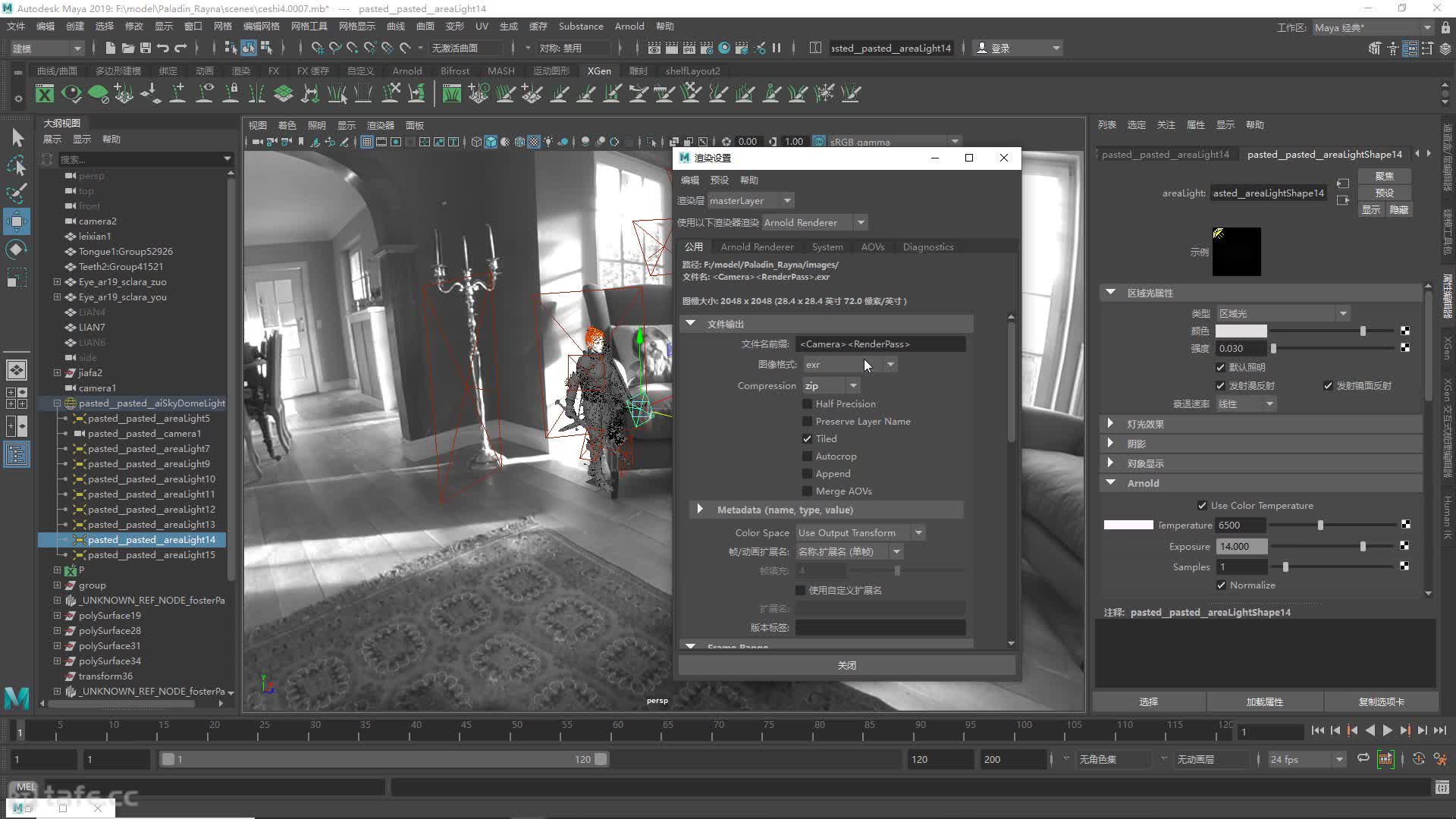The width and height of the screenshot is (1456, 819).
Task: Click the 加载属性 button
Action: tap(1264, 702)
